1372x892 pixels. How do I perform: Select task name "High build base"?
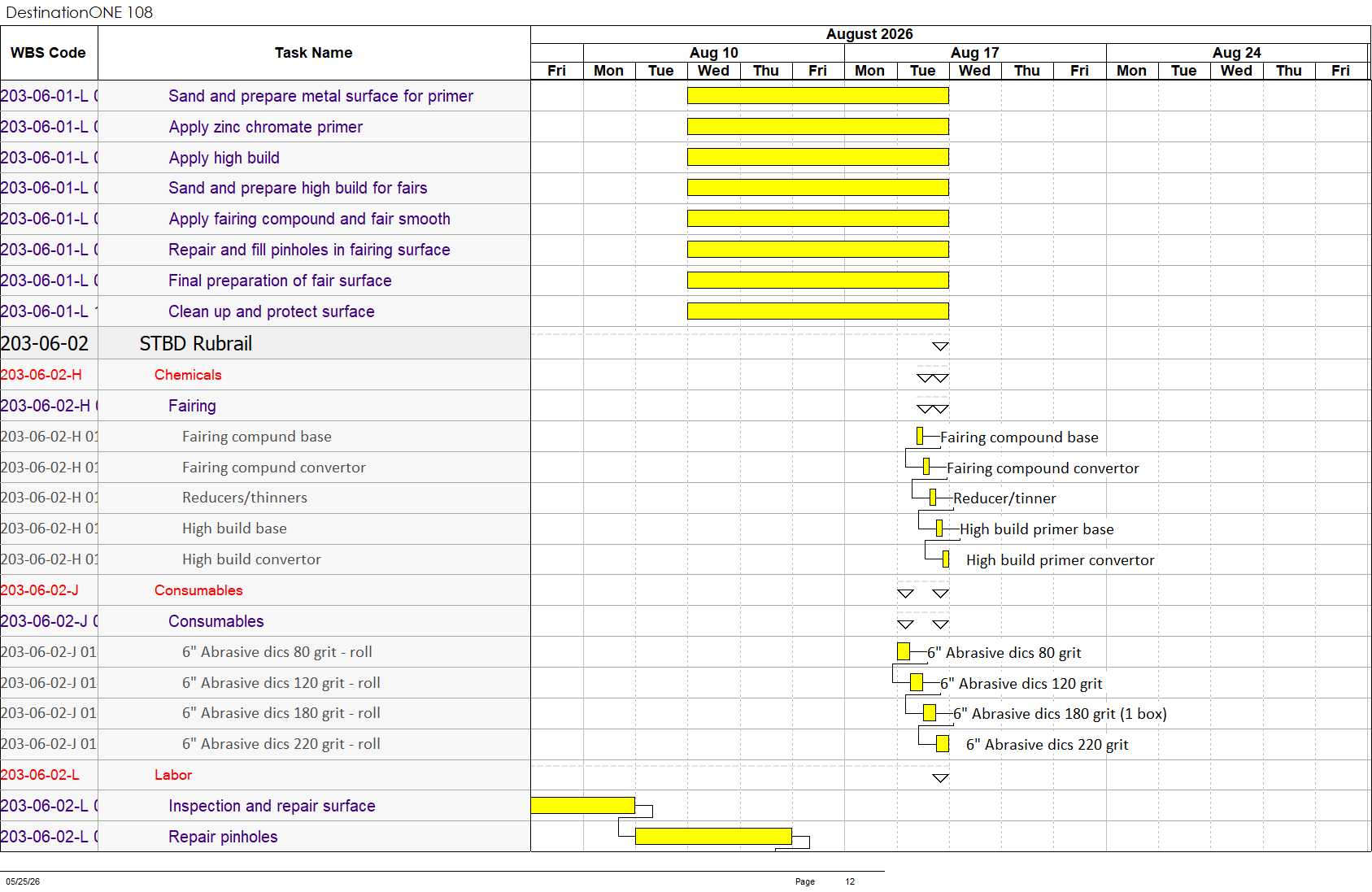(234, 529)
